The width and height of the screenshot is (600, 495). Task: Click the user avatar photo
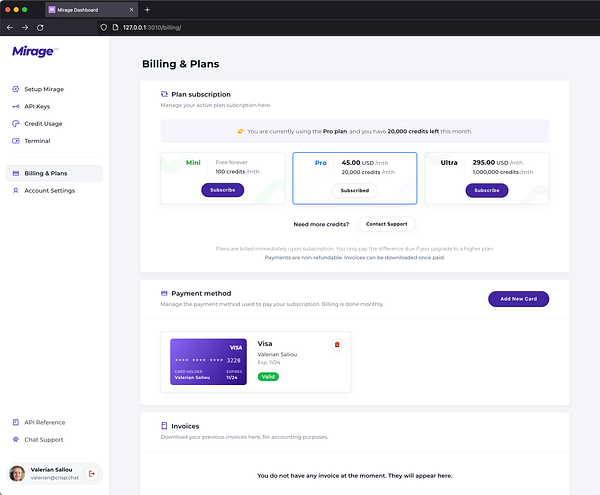[x=17, y=474]
